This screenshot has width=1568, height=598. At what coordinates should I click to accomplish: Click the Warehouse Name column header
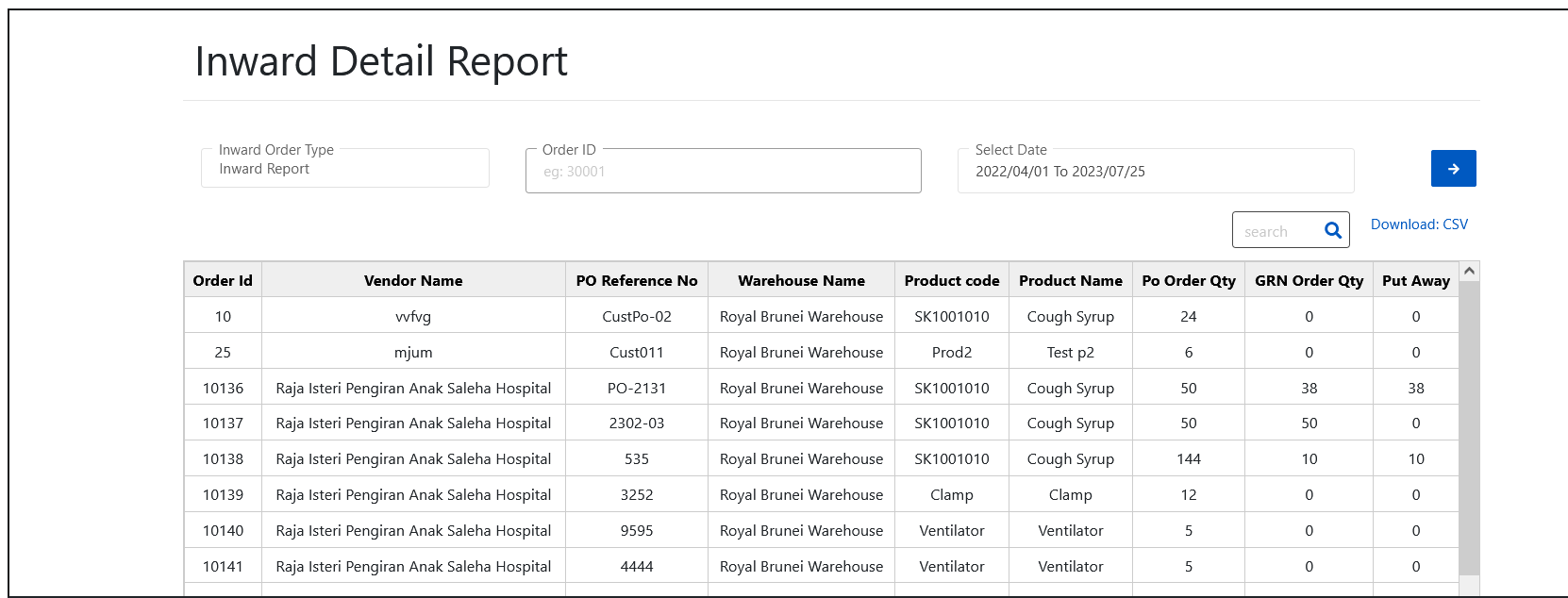pos(801,281)
